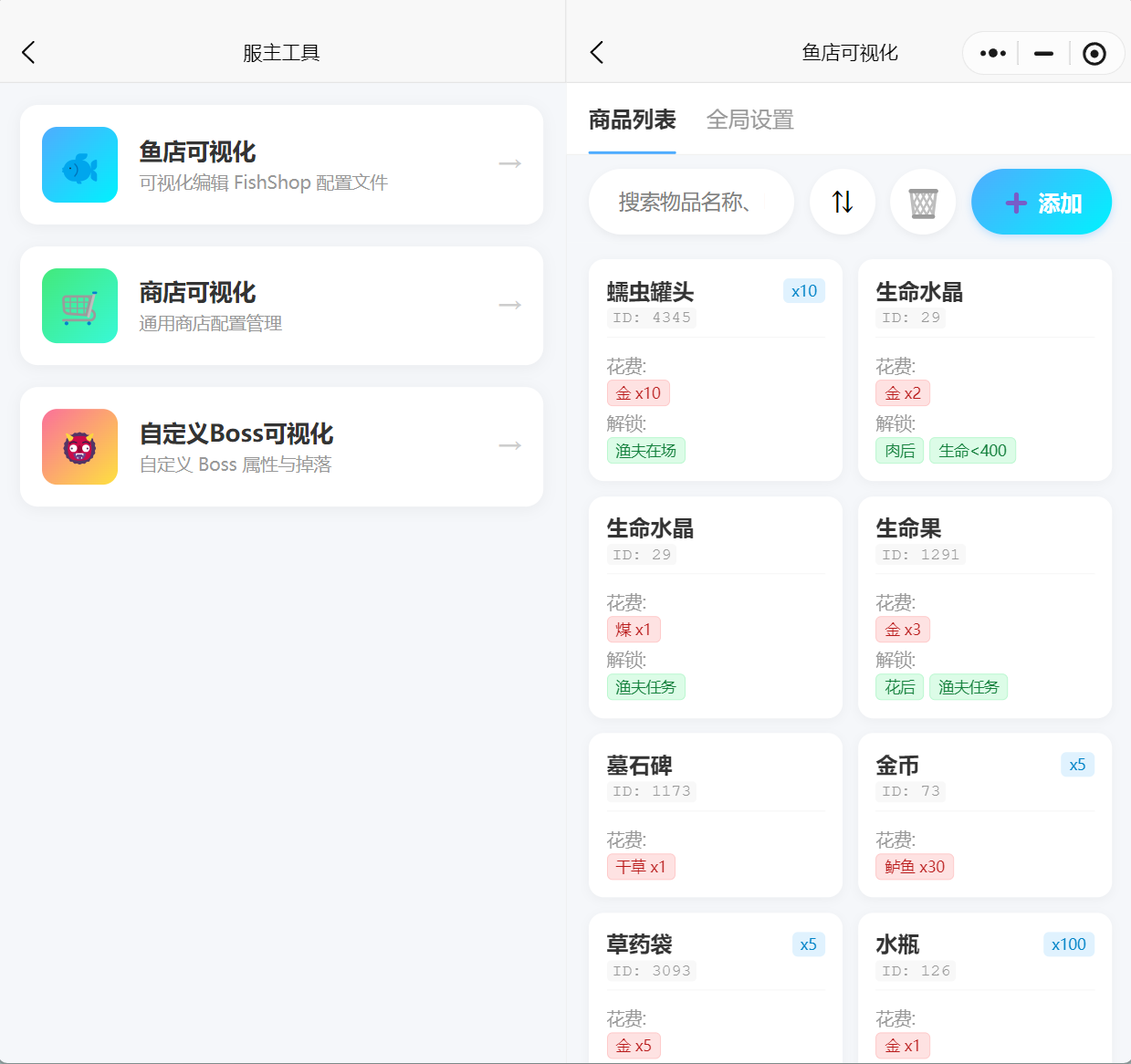Go back from 服主工具 page
This screenshot has height=1064, width=1131.
pyautogui.click(x=29, y=53)
